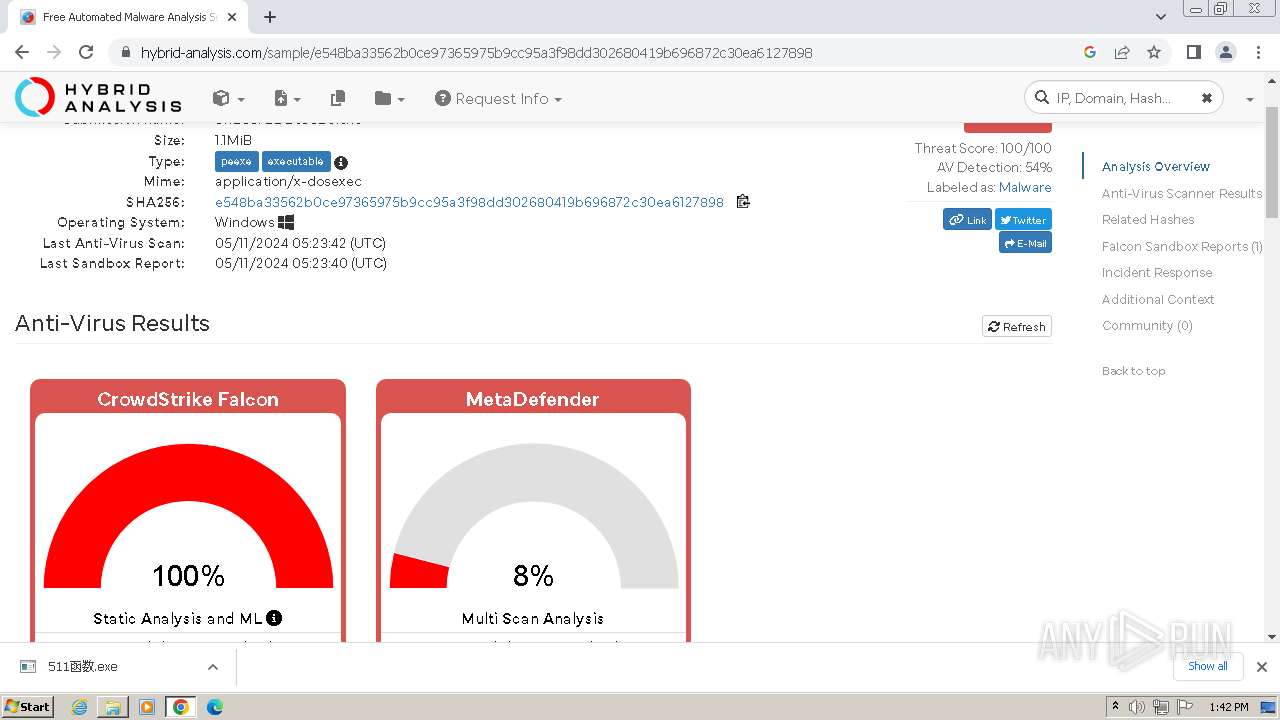
Task: Click the CrowdStrike Falcon card header
Action: [x=188, y=399]
